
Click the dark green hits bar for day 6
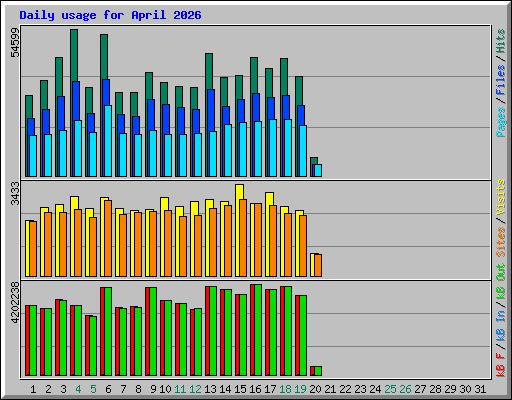pyautogui.click(x=104, y=57)
